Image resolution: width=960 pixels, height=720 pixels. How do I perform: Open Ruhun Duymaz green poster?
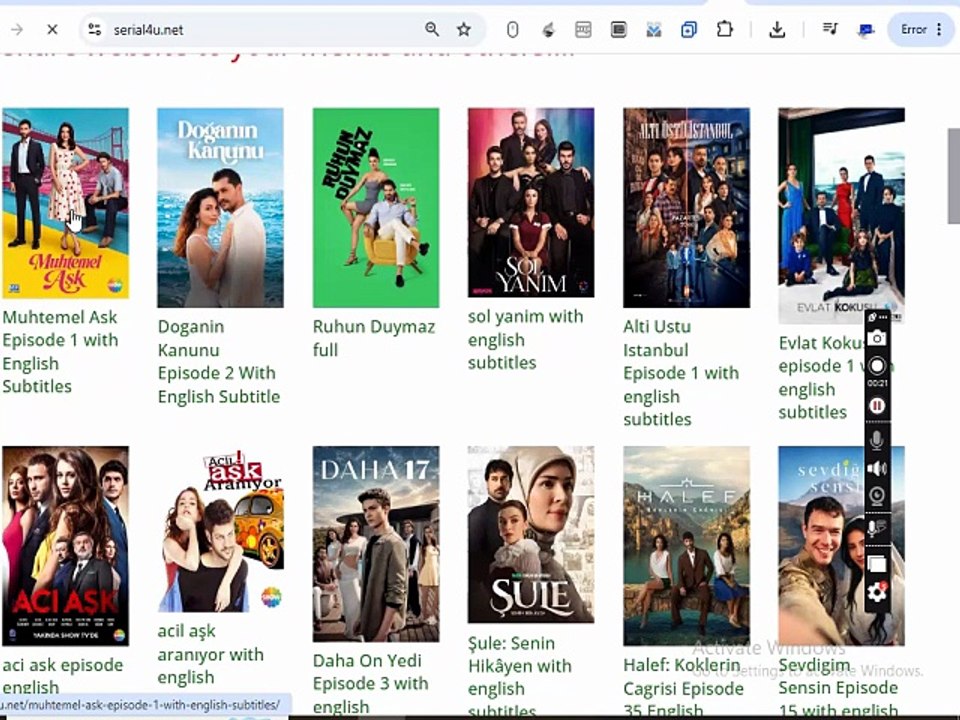pos(376,208)
